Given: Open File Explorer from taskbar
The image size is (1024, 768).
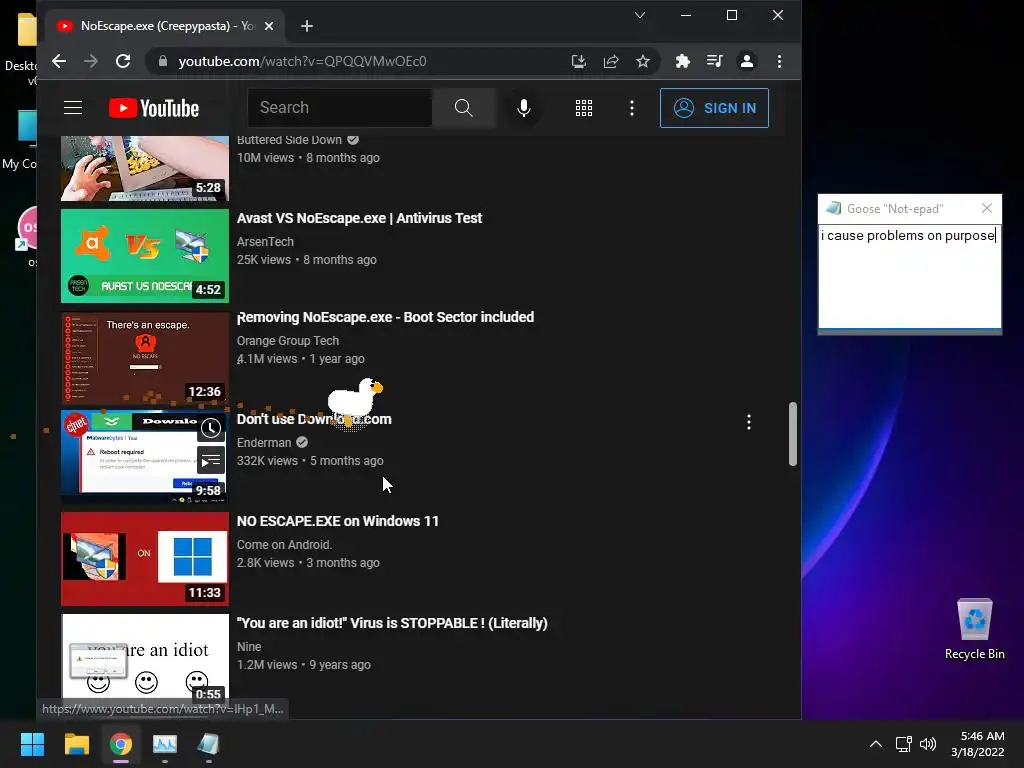Looking at the screenshot, I should 76,744.
